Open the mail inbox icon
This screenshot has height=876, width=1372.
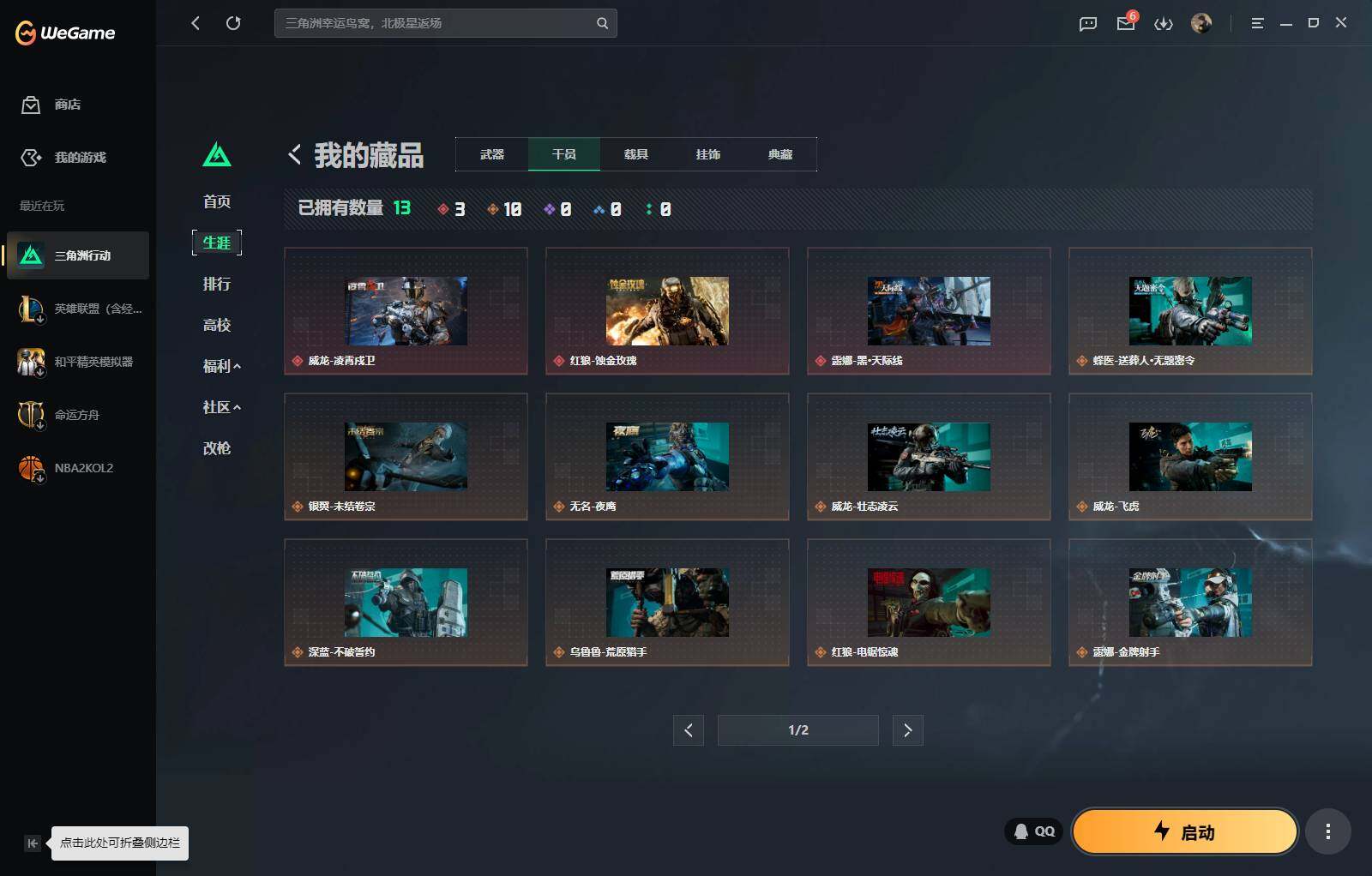pos(1126,24)
